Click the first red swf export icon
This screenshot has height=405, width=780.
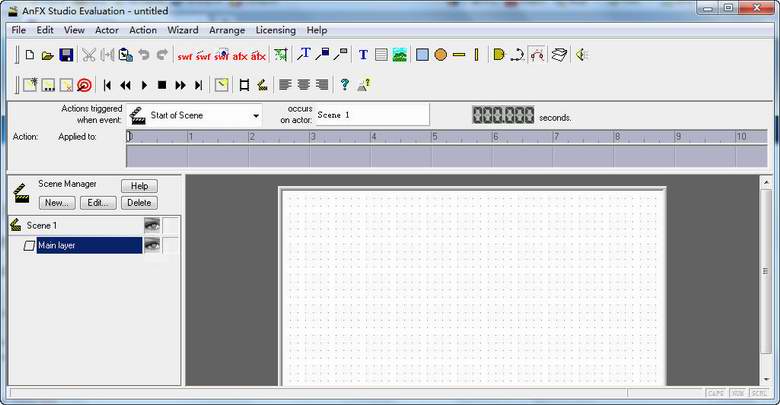tap(185, 56)
